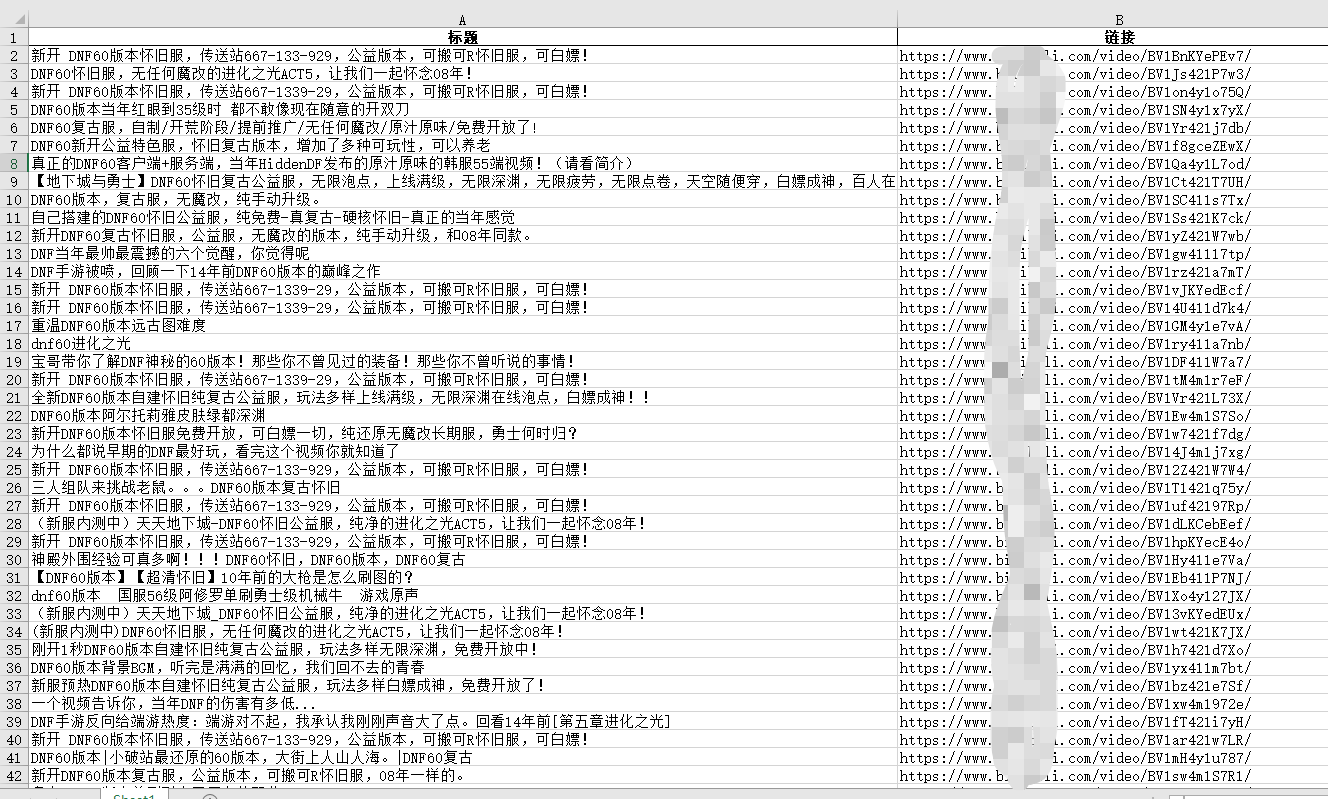Select row 15 via its row number
The width and height of the screenshot is (1328, 799).
pos(14,289)
